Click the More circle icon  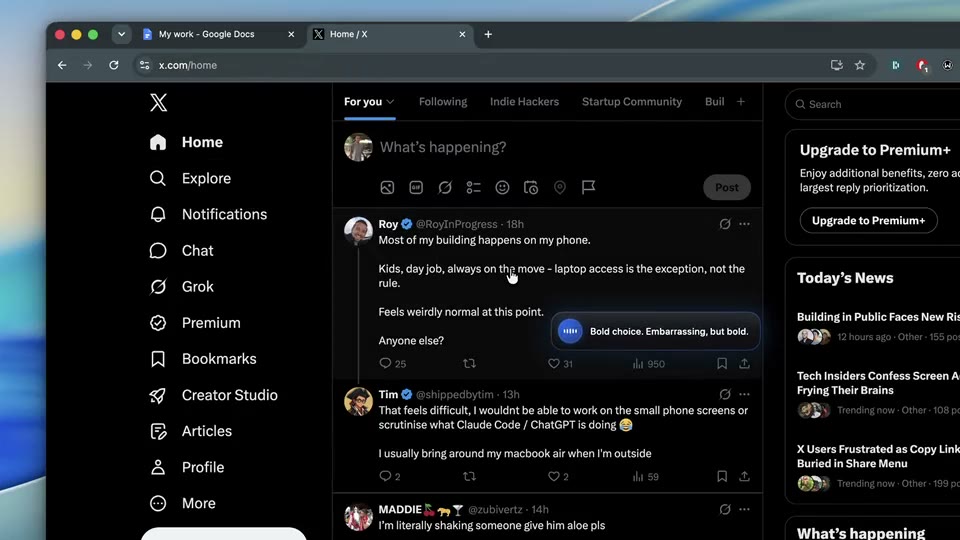[158, 503]
